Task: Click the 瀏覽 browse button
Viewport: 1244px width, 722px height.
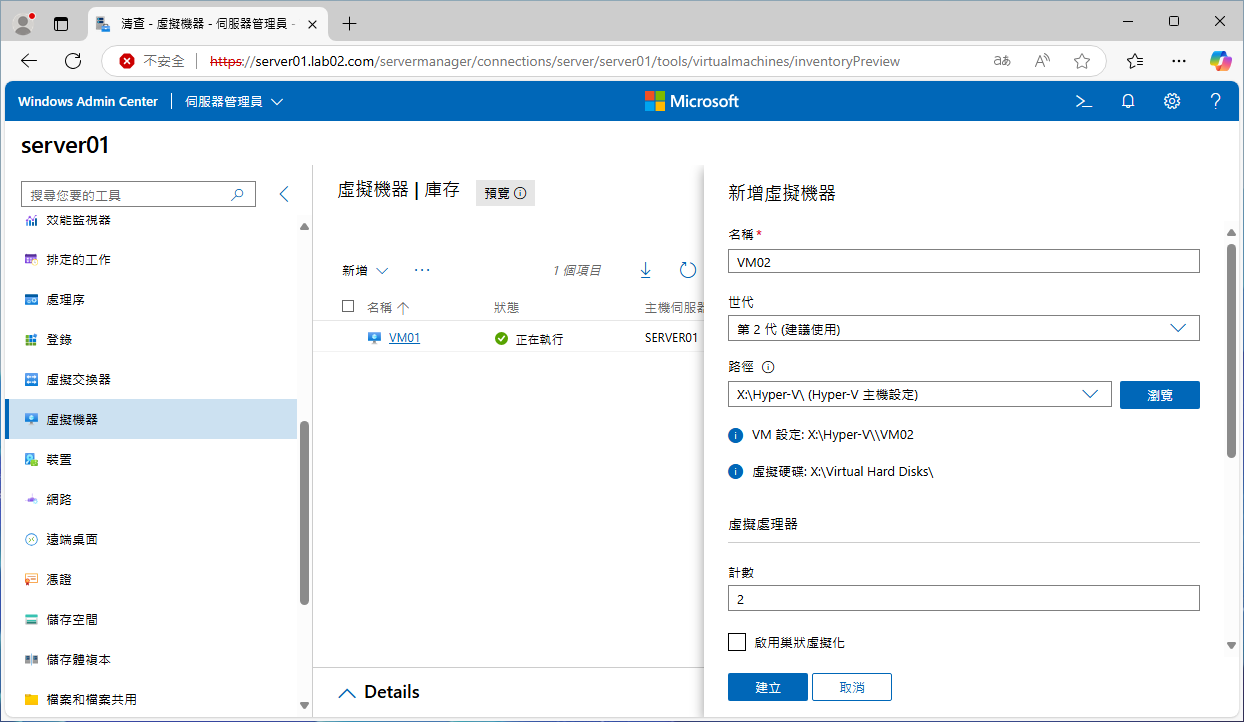Action: point(1160,394)
